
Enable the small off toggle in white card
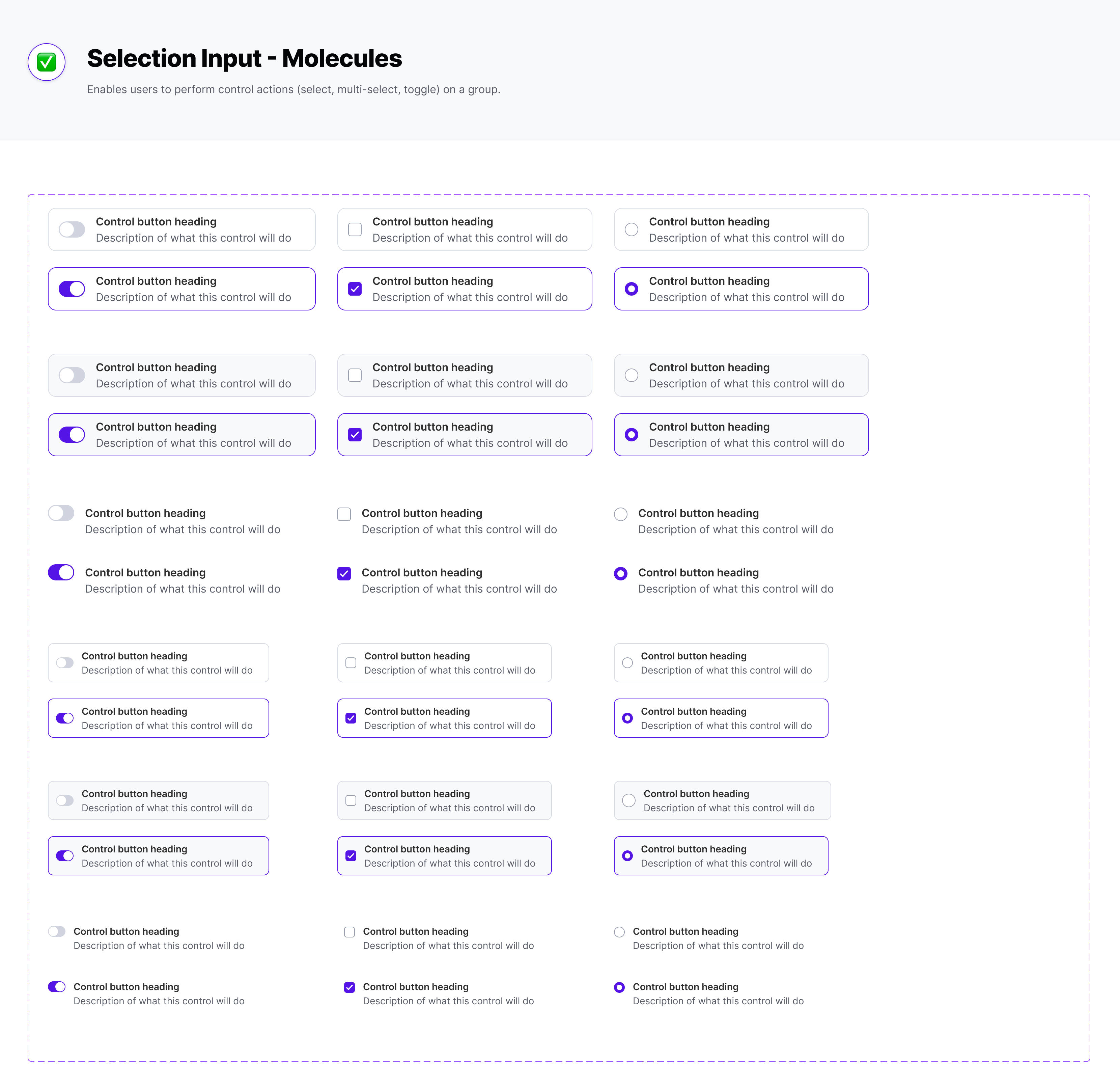[x=65, y=663]
